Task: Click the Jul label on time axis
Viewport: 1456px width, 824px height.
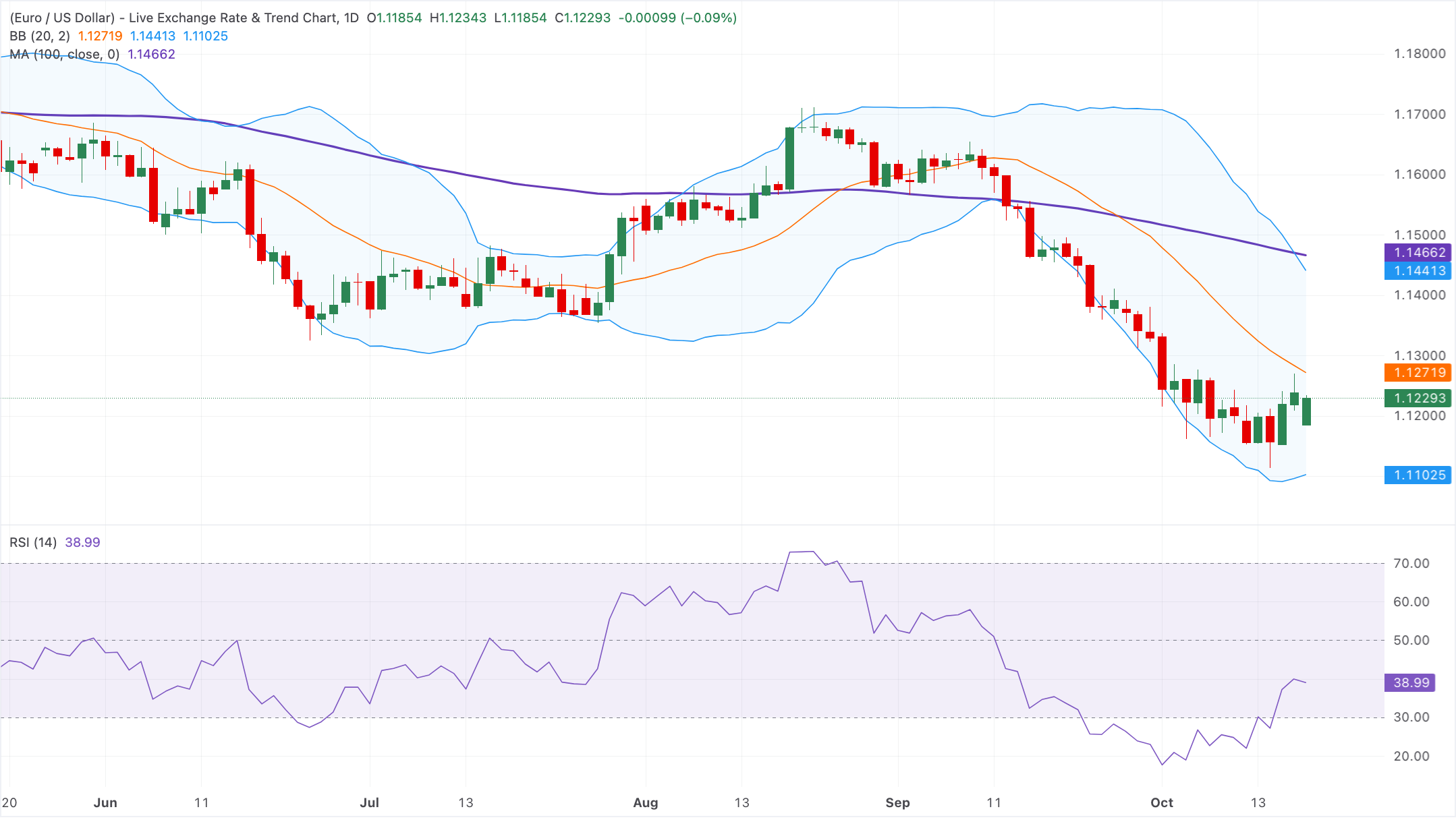Action: [370, 802]
